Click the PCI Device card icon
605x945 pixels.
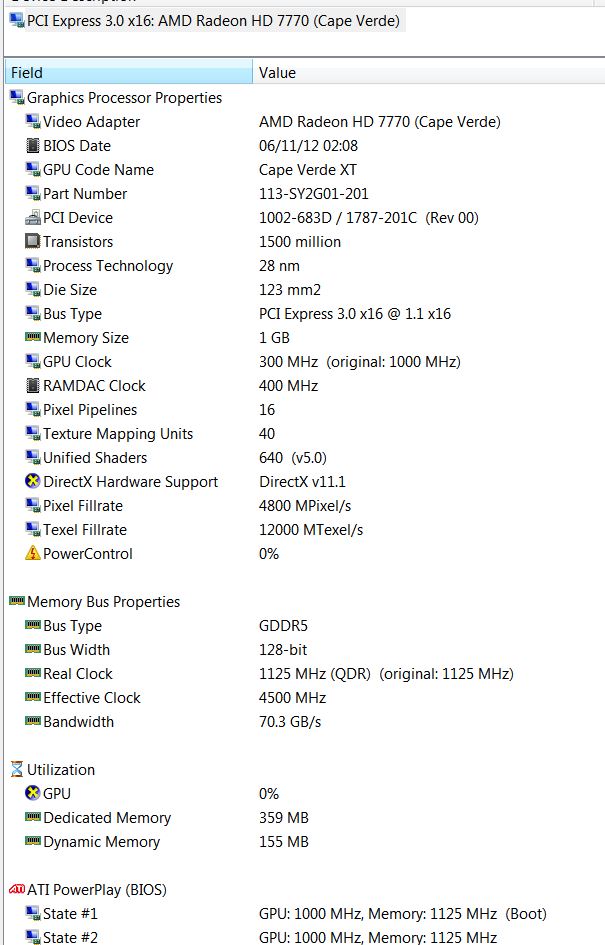33,218
